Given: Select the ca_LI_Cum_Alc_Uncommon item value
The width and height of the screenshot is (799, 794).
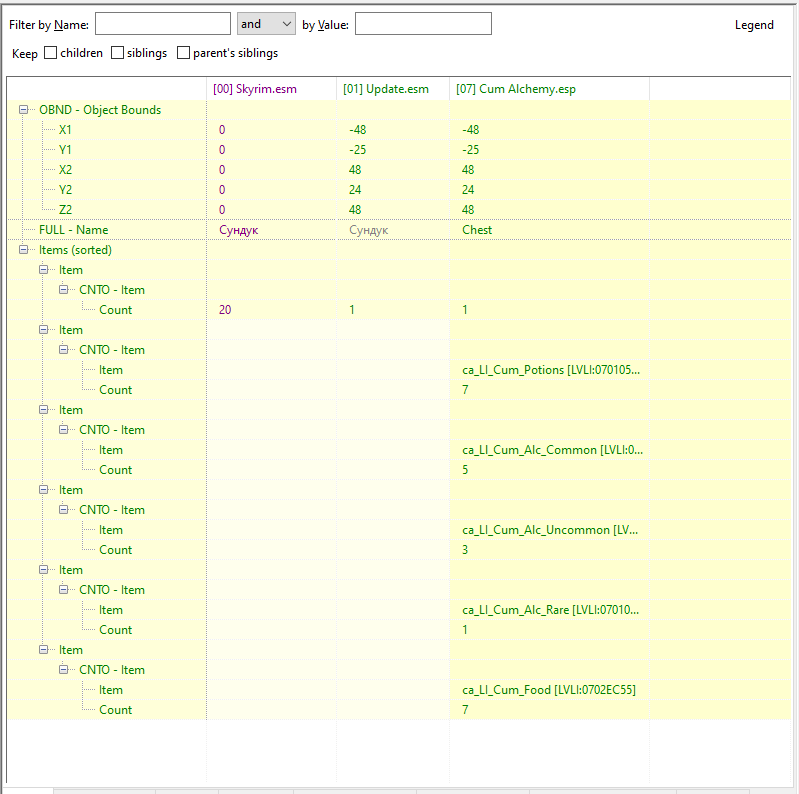Looking at the screenshot, I should tap(550, 530).
